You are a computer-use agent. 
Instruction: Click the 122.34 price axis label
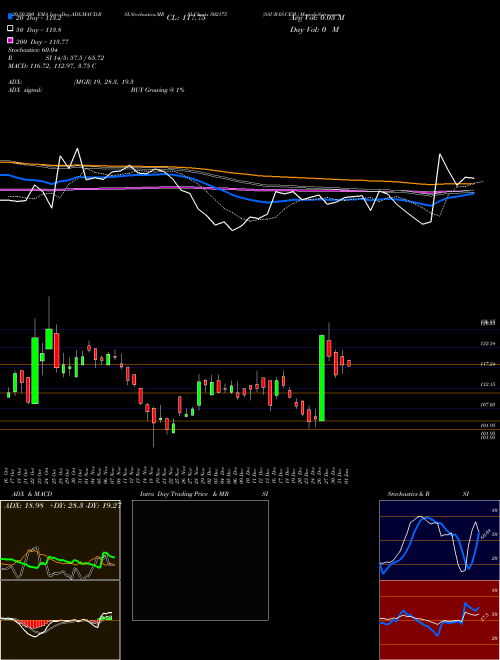(488, 344)
